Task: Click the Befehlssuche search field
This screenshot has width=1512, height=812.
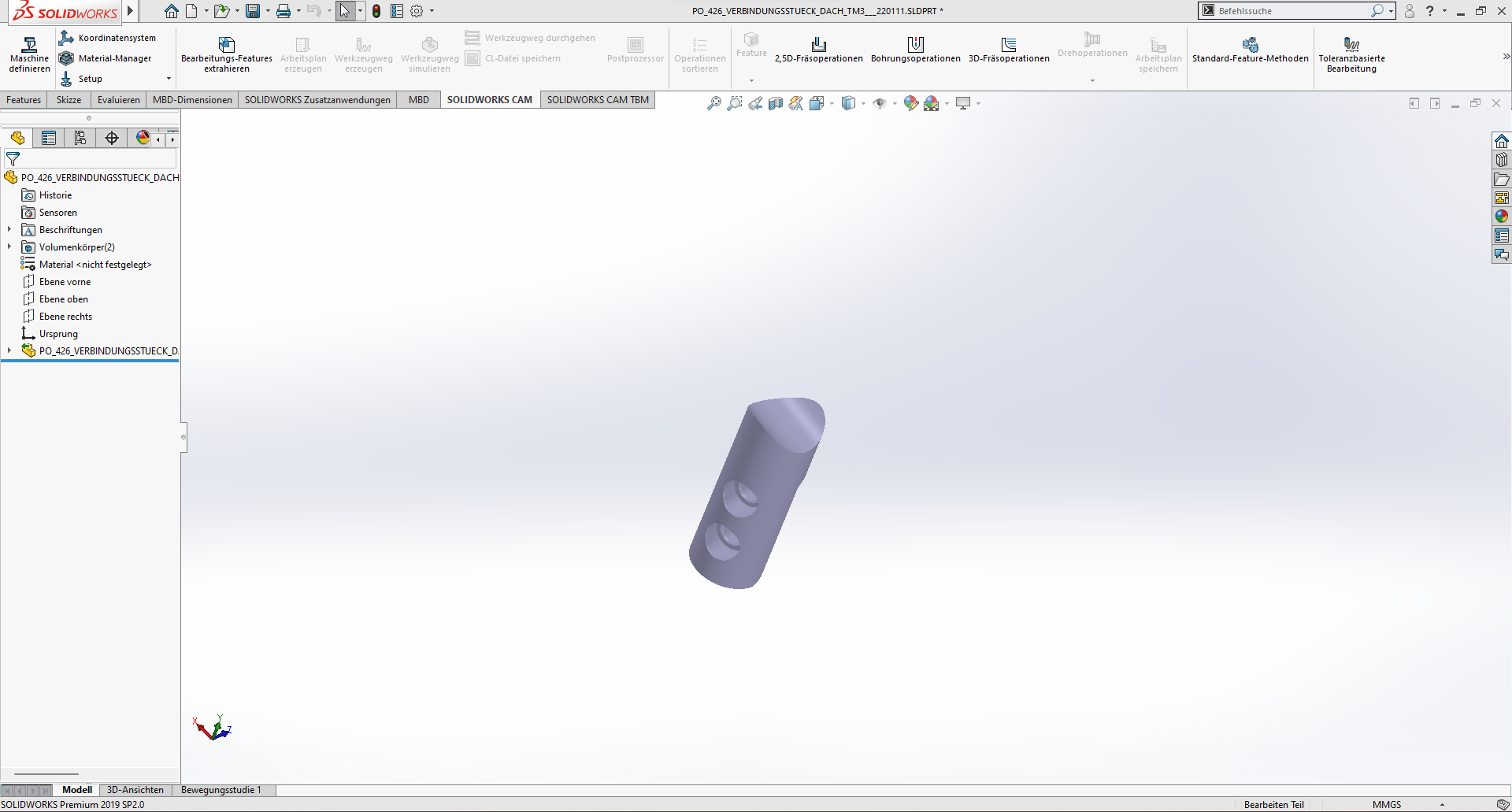Action: (1291, 11)
